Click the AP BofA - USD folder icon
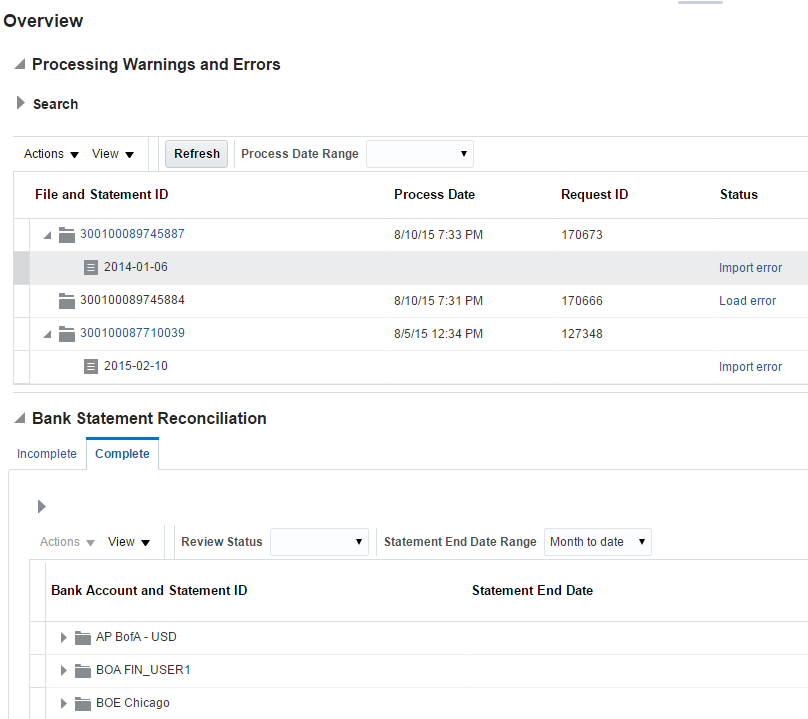808x719 pixels. click(83, 638)
